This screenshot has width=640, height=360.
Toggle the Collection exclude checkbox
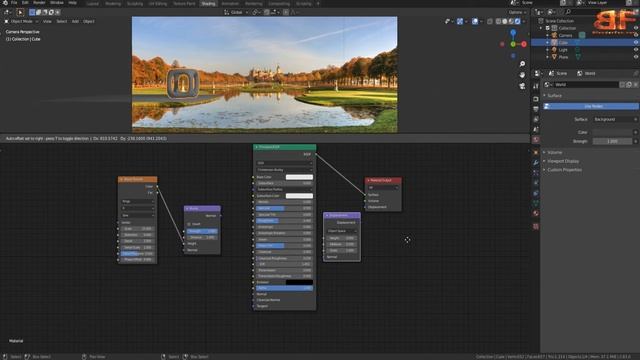tap(548, 28)
